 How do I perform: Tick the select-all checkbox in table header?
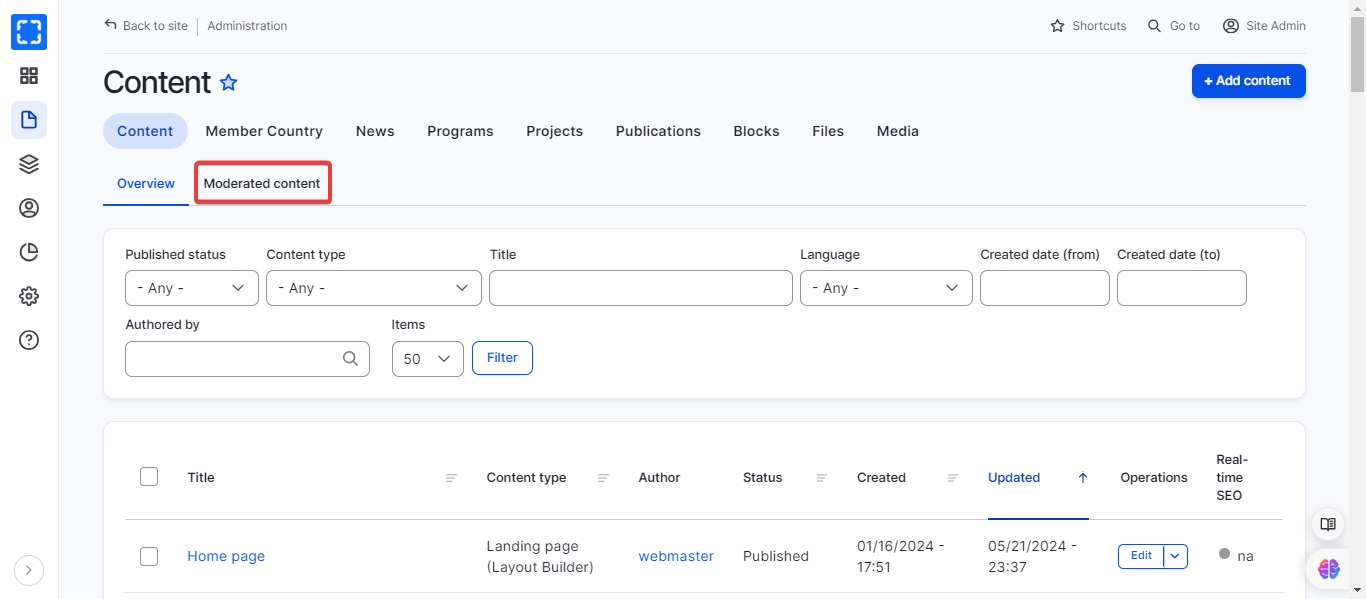click(x=149, y=477)
